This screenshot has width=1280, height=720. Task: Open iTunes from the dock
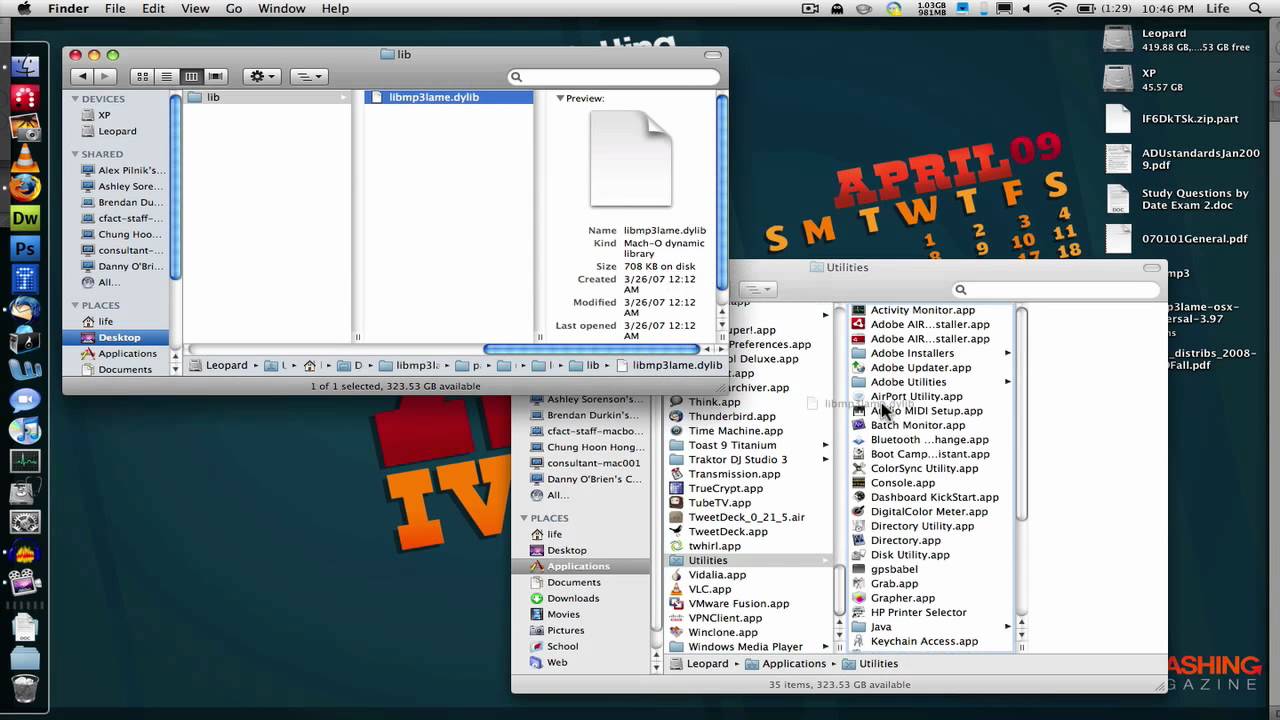click(x=24, y=431)
